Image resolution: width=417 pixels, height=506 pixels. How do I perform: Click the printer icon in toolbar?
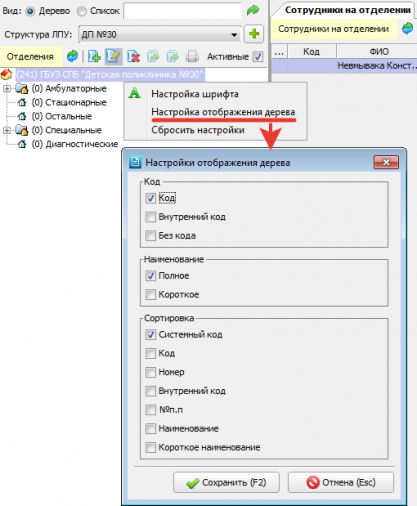192,56
